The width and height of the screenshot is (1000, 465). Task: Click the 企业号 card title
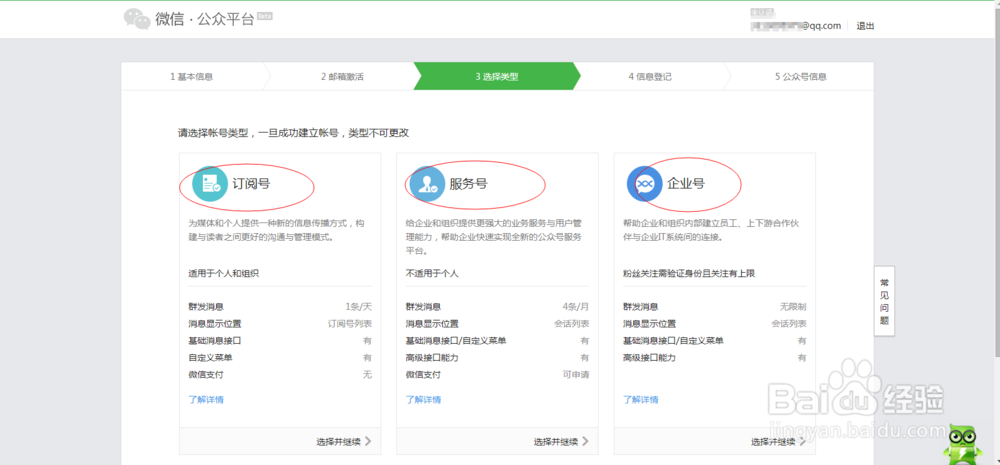click(x=686, y=184)
